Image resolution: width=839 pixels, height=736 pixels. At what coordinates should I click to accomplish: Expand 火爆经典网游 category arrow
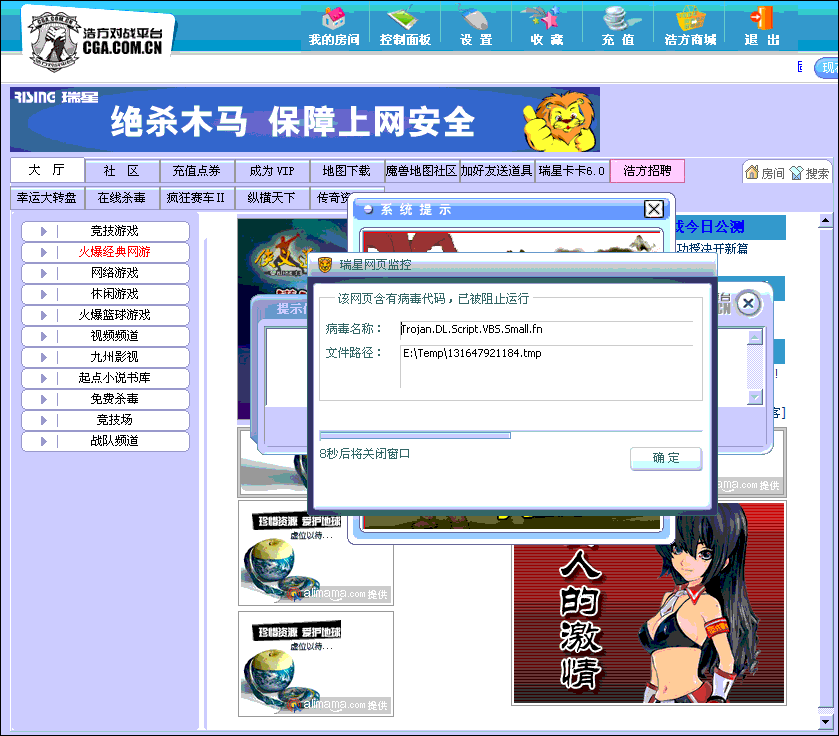tap(43, 252)
